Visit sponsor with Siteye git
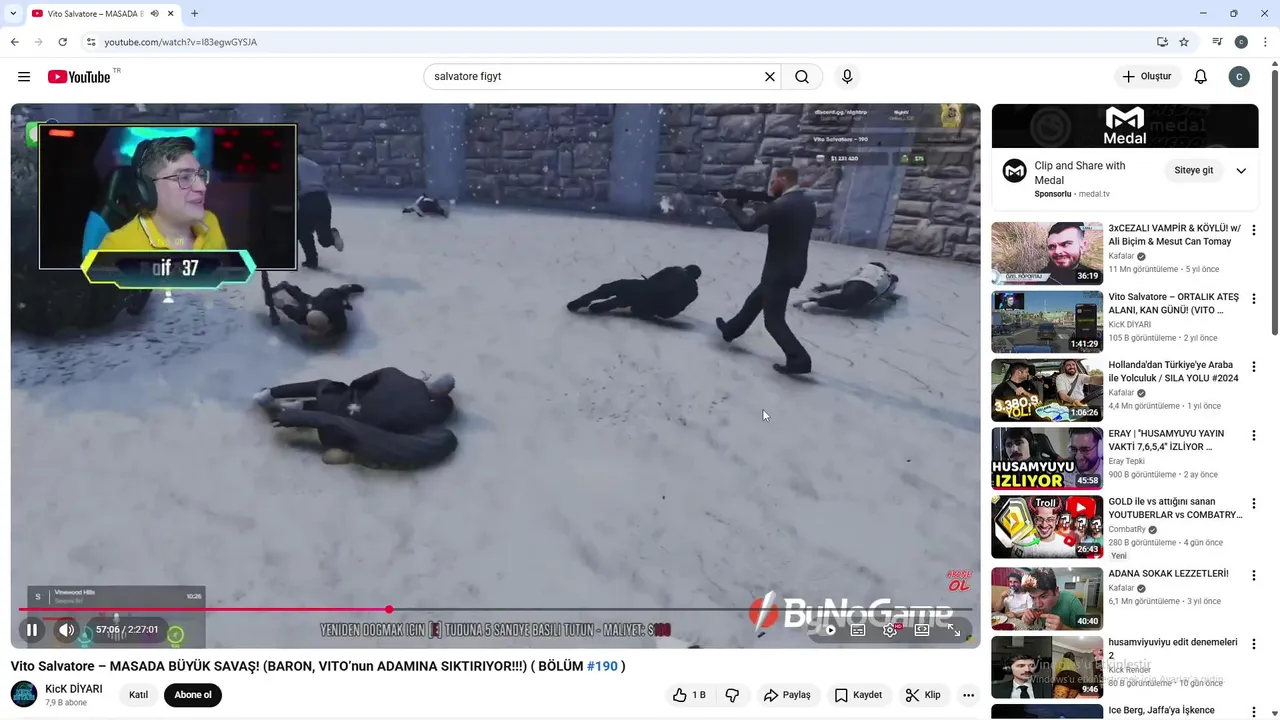This screenshot has height=720, width=1280. point(1193,171)
